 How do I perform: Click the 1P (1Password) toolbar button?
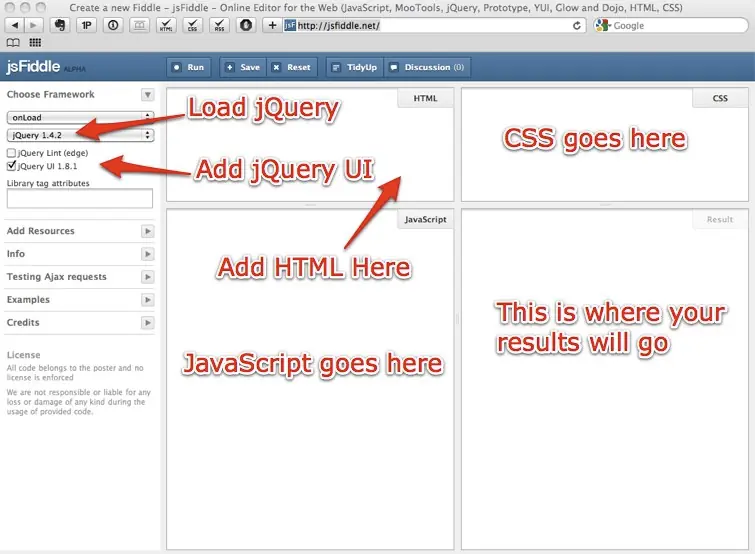[x=87, y=26]
